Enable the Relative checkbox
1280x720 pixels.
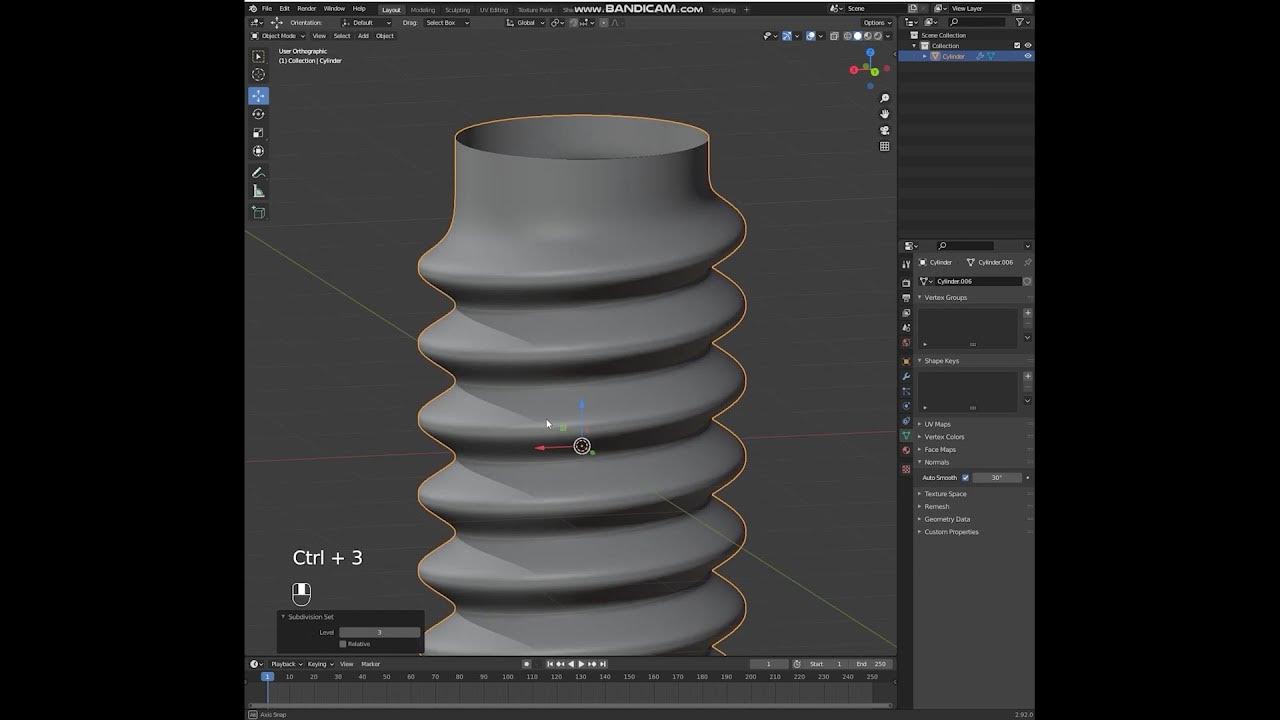tap(343, 644)
